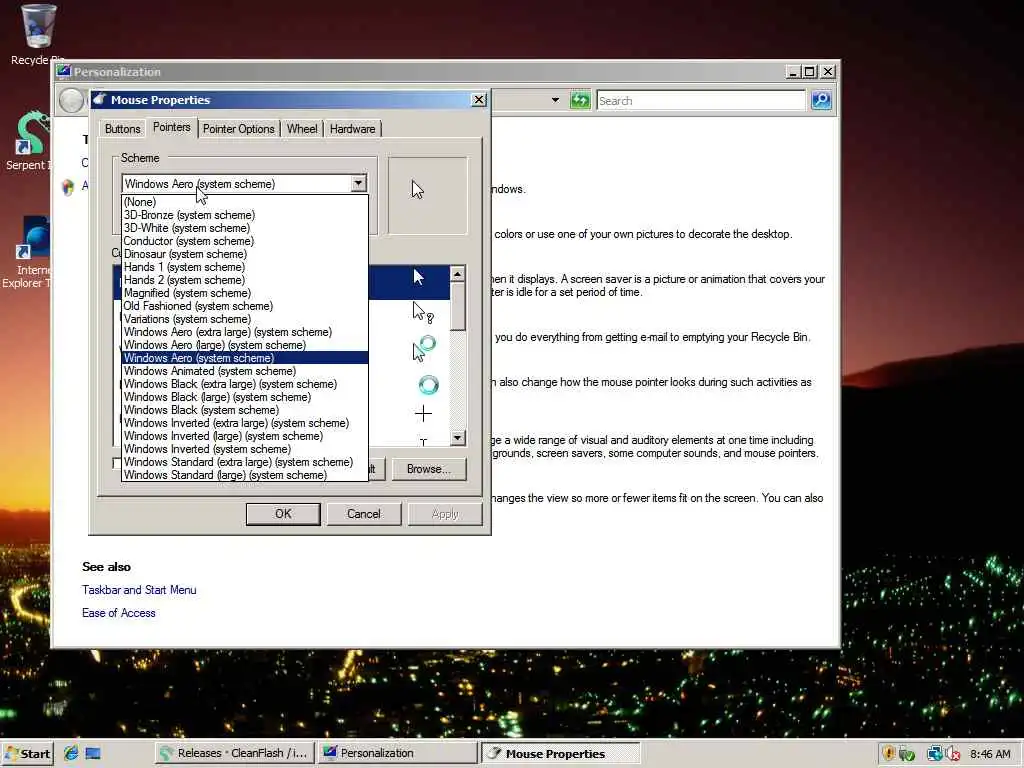The image size is (1024, 768).
Task: Click OK in Mouse Properties
Action: pos(283,514)
